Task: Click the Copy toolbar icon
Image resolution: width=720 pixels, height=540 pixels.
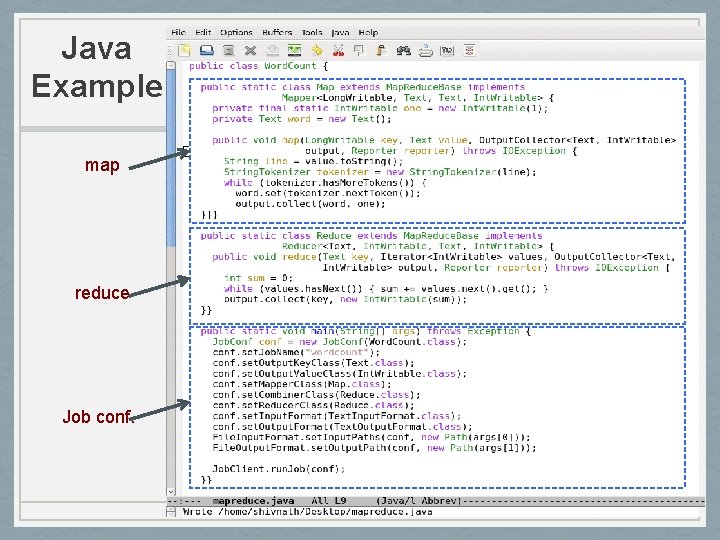Action: [360, 51]
